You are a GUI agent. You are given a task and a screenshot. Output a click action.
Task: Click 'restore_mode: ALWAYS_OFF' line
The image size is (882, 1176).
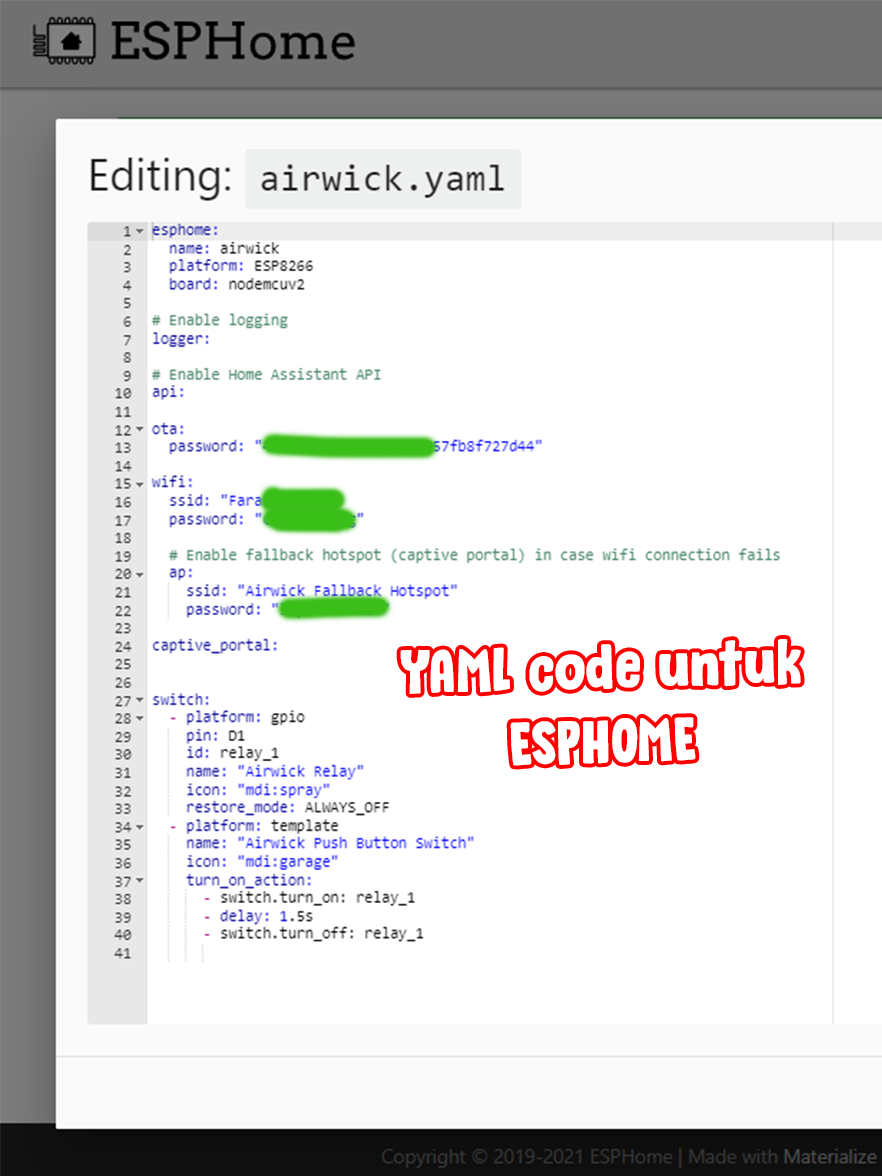pyautogui.click(x=287, y=808)
